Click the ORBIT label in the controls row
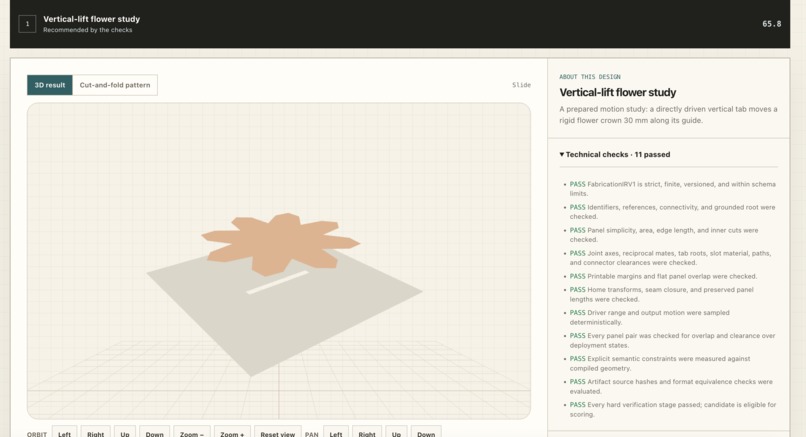Screen dimensions: 806x437 pyautogui.click(x=37, y=434)
